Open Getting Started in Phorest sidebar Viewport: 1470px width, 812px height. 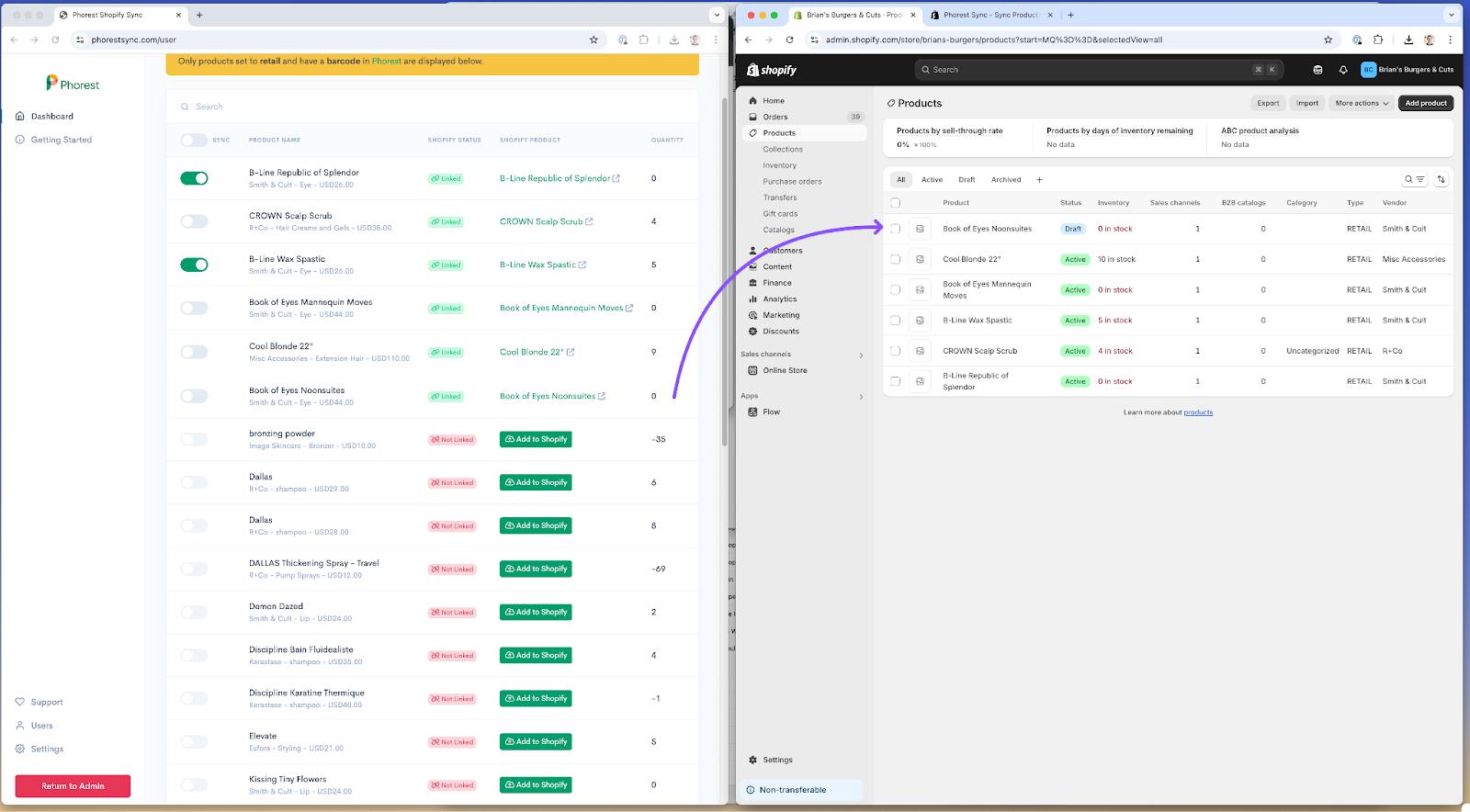pos(62,141)
